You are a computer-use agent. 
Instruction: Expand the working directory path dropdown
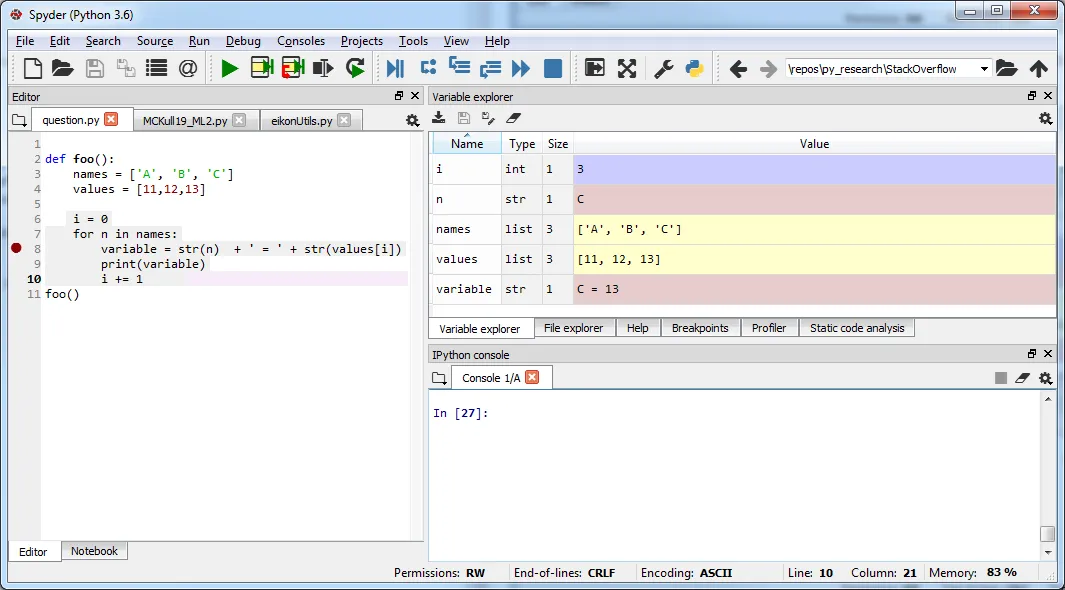tap(984, 69)
